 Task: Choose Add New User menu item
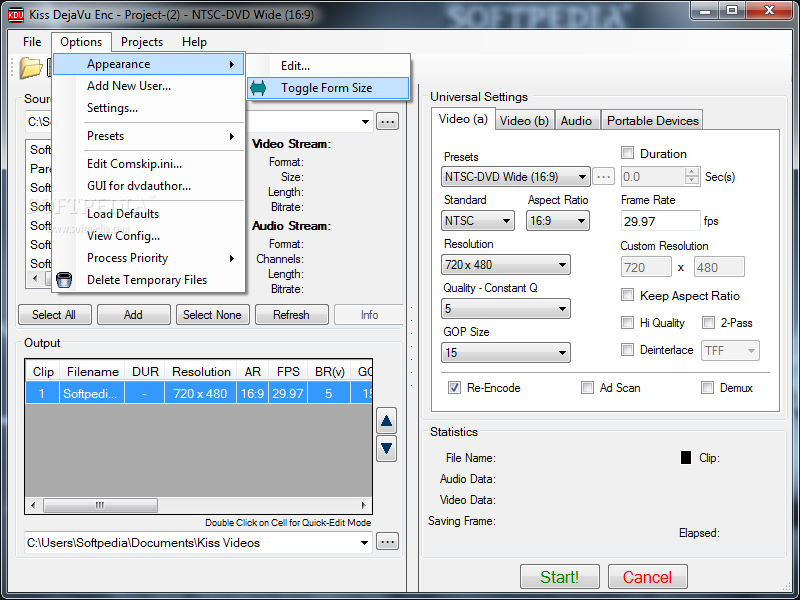(x=149, y=86)
